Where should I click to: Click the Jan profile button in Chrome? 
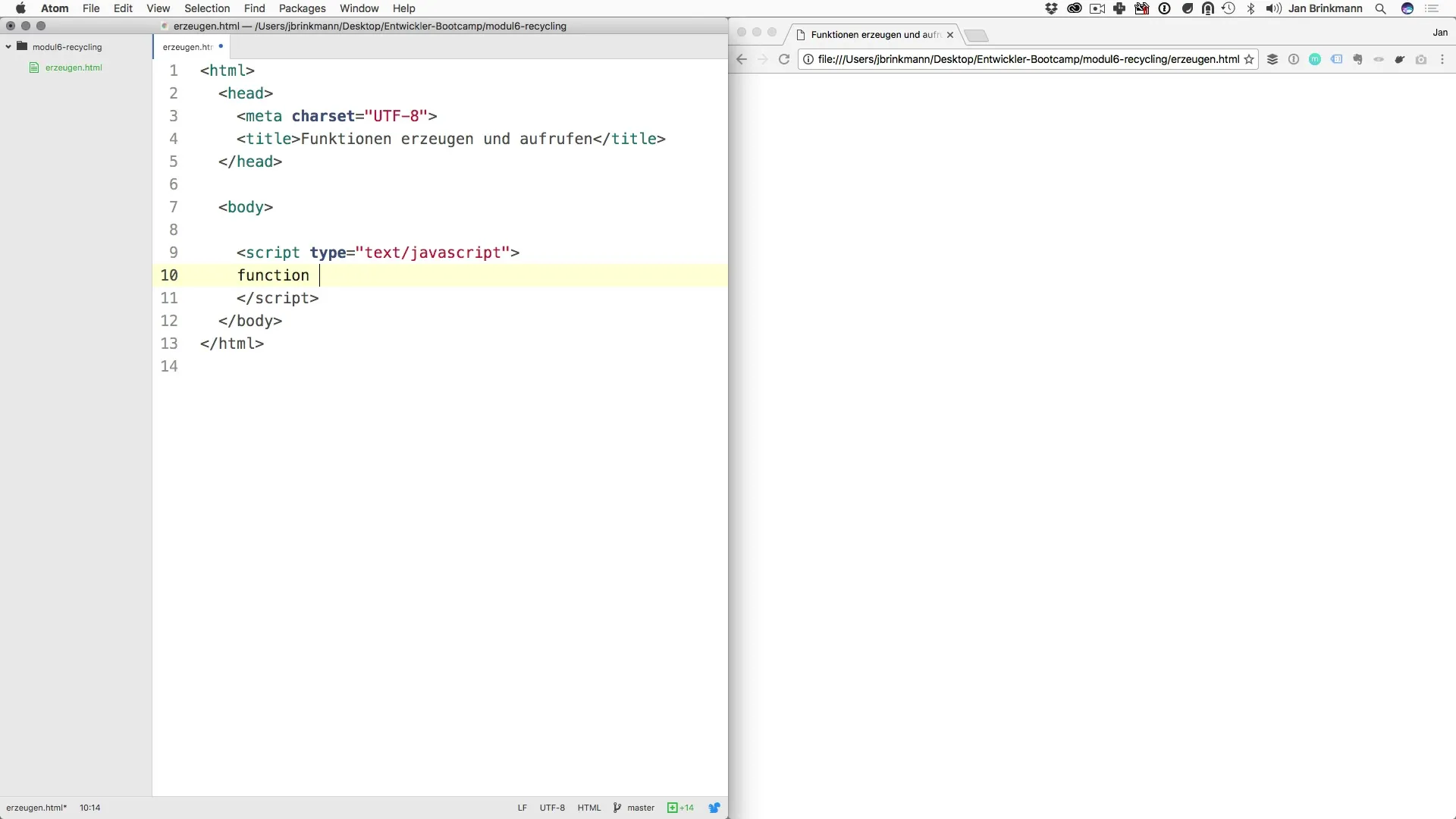(x=1440, y=33)
